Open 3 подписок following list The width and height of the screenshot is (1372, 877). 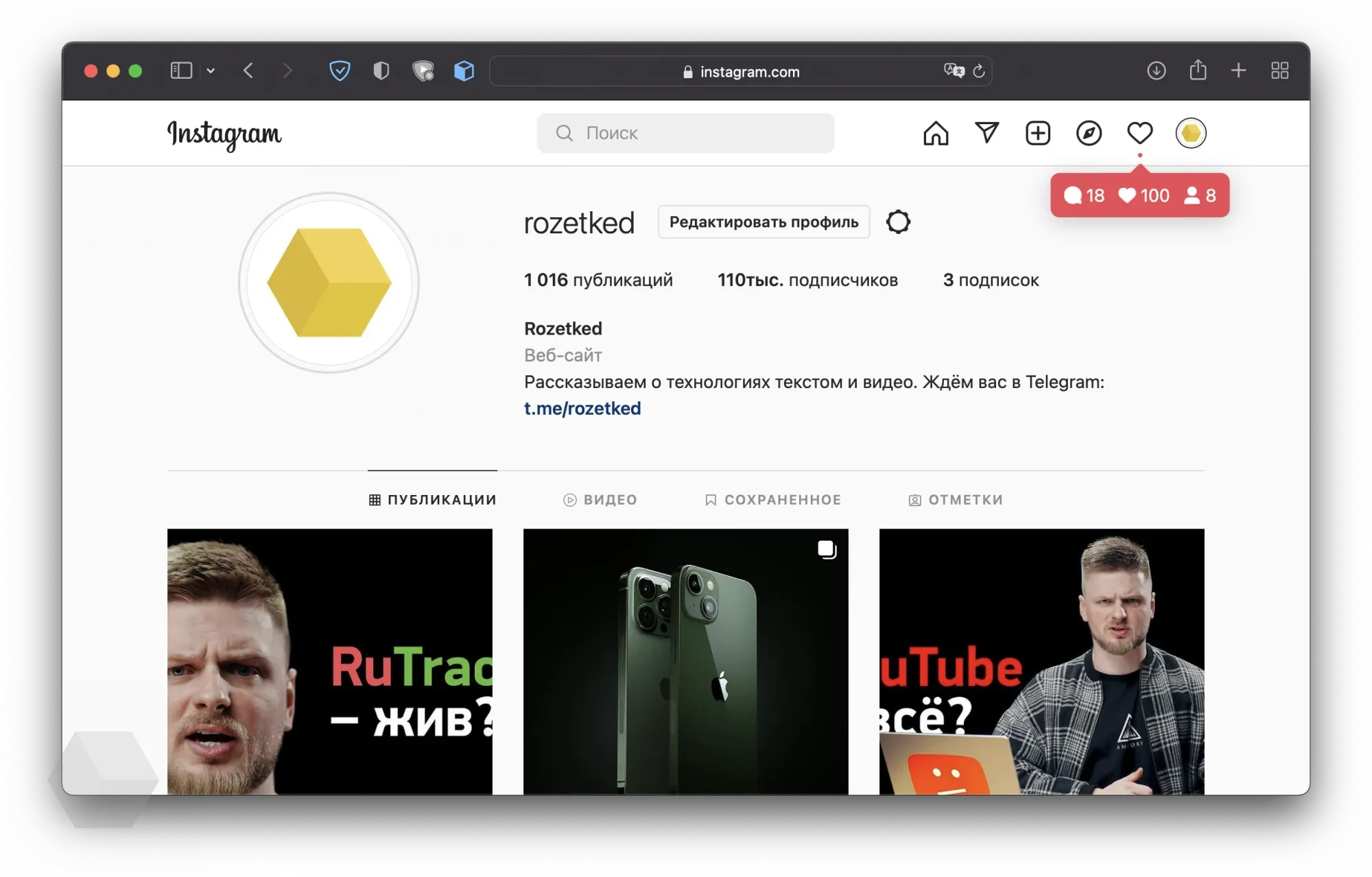(x=991, y=280)
